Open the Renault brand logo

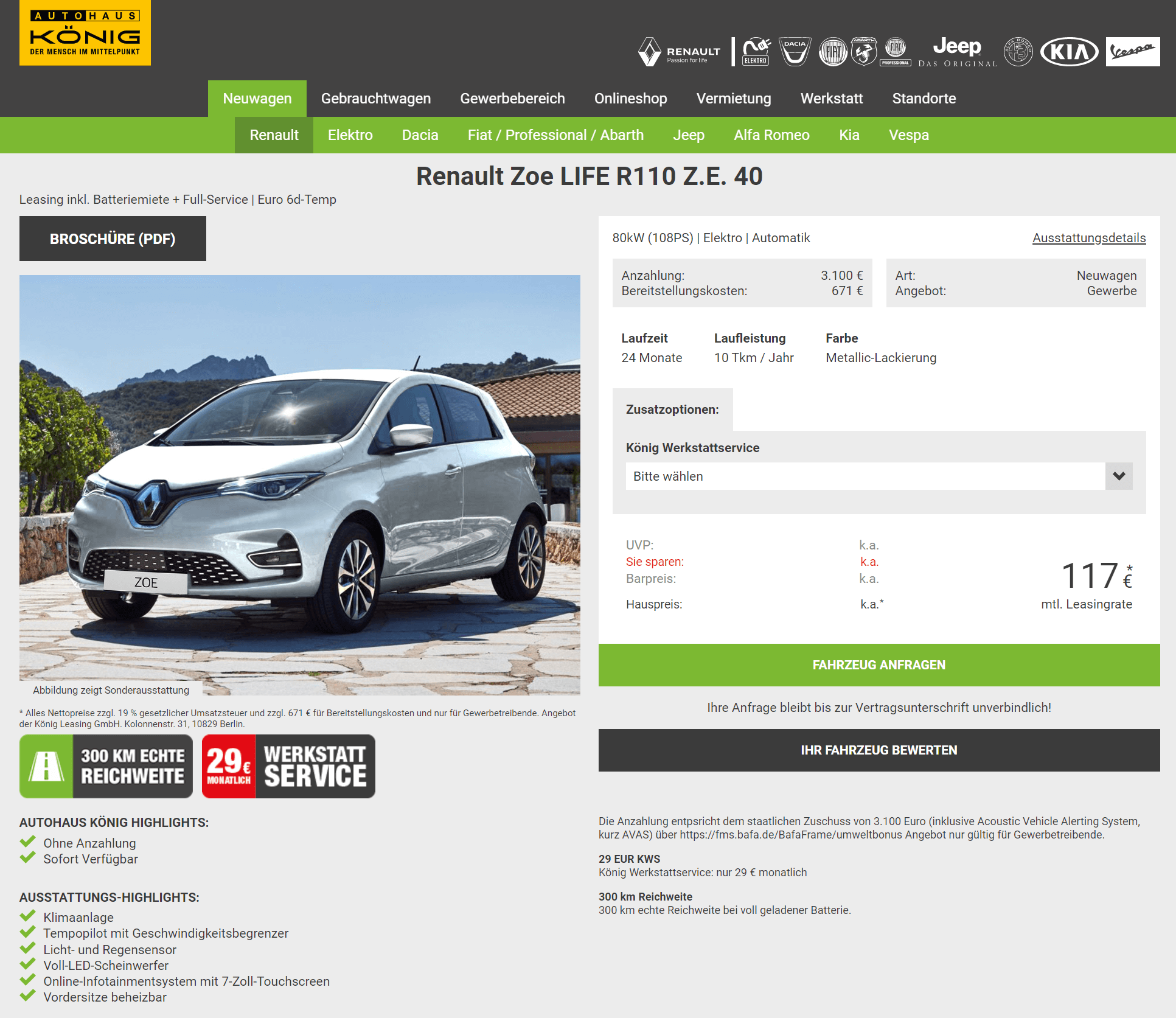pyautogui.click(x=679, y=52)
